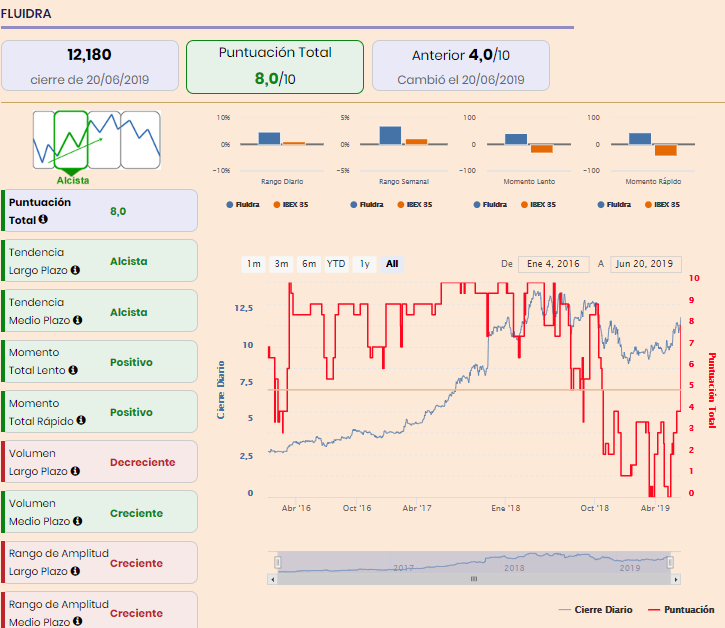Select the YTD chart range
This screenshot has height=628, width=725.
pos(336,264)
